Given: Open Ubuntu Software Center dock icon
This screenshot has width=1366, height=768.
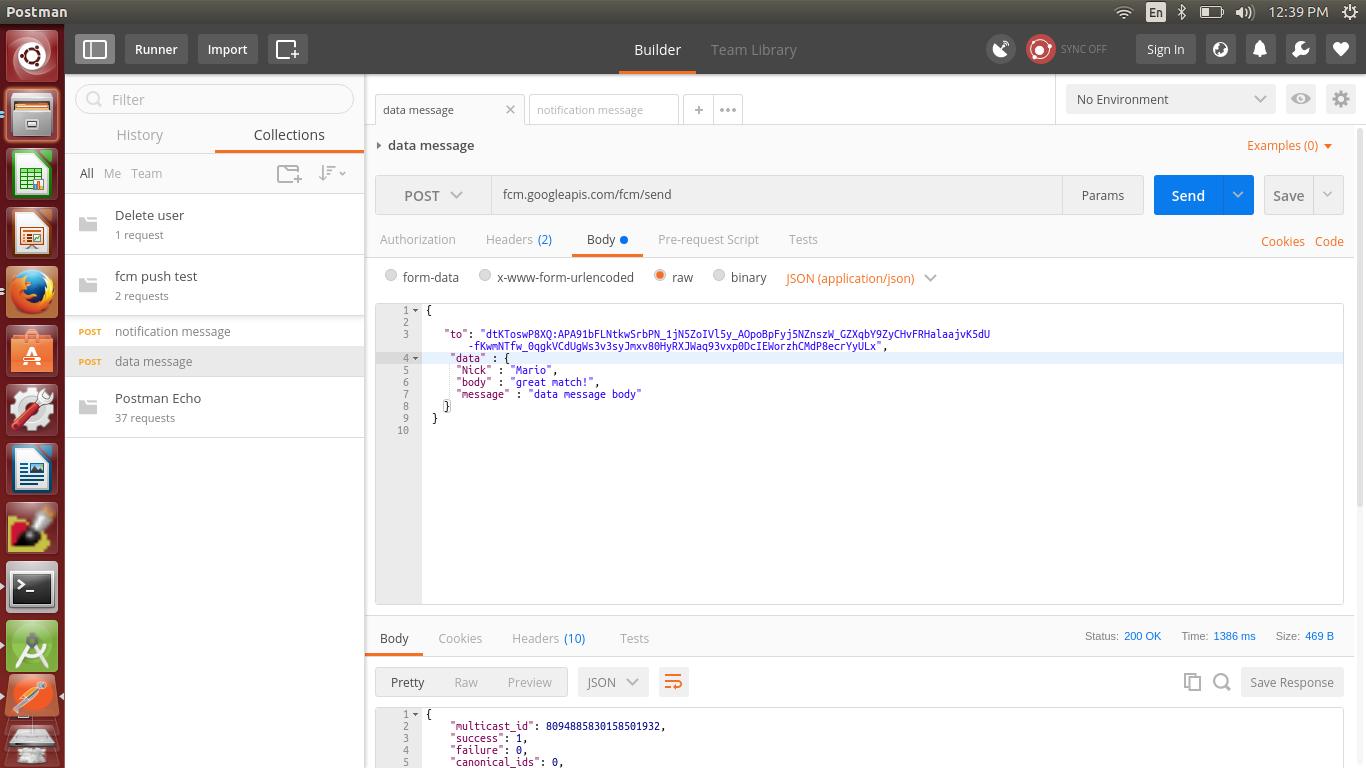Looking at the screenshot, I should click(x=32, y=351).
